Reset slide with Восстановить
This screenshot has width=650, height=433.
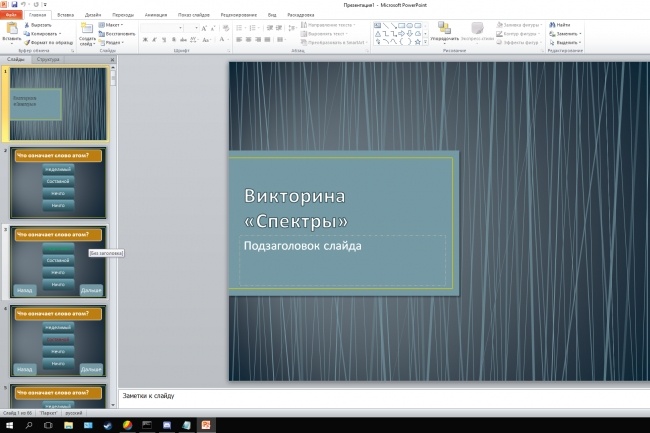(116, 34)
